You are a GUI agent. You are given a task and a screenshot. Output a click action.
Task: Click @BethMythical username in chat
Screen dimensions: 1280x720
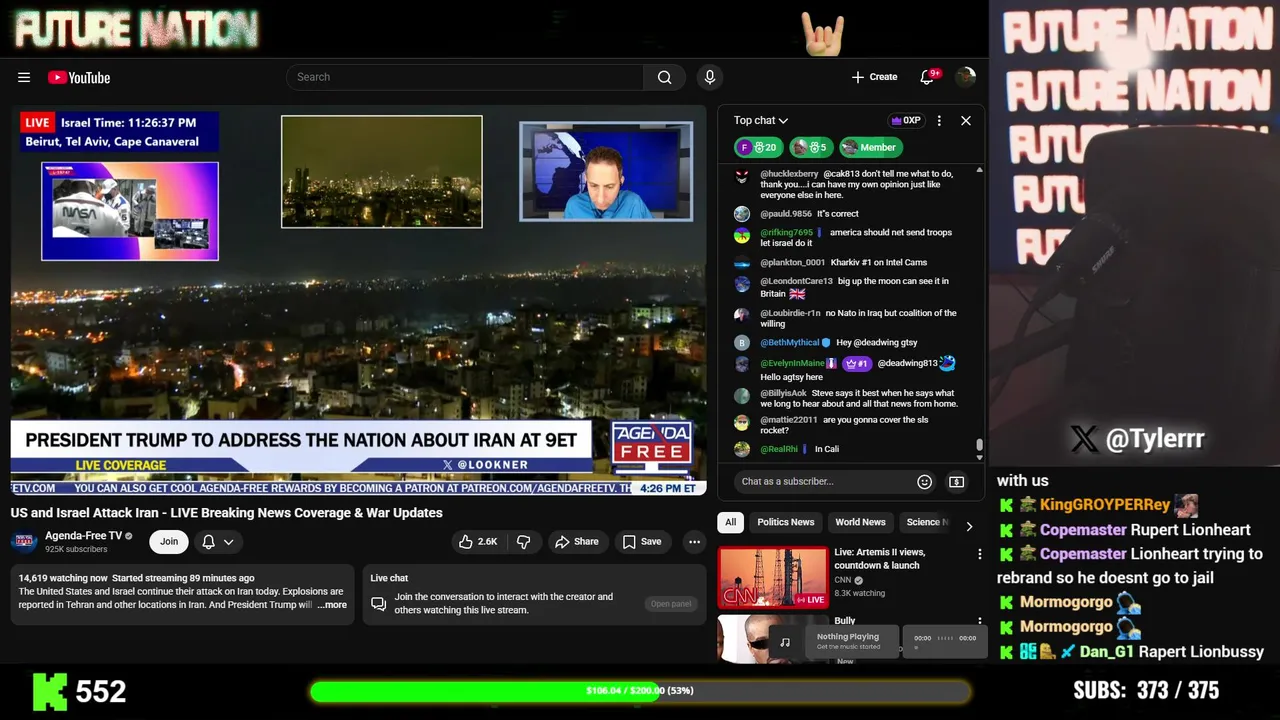tap(790, 343)
